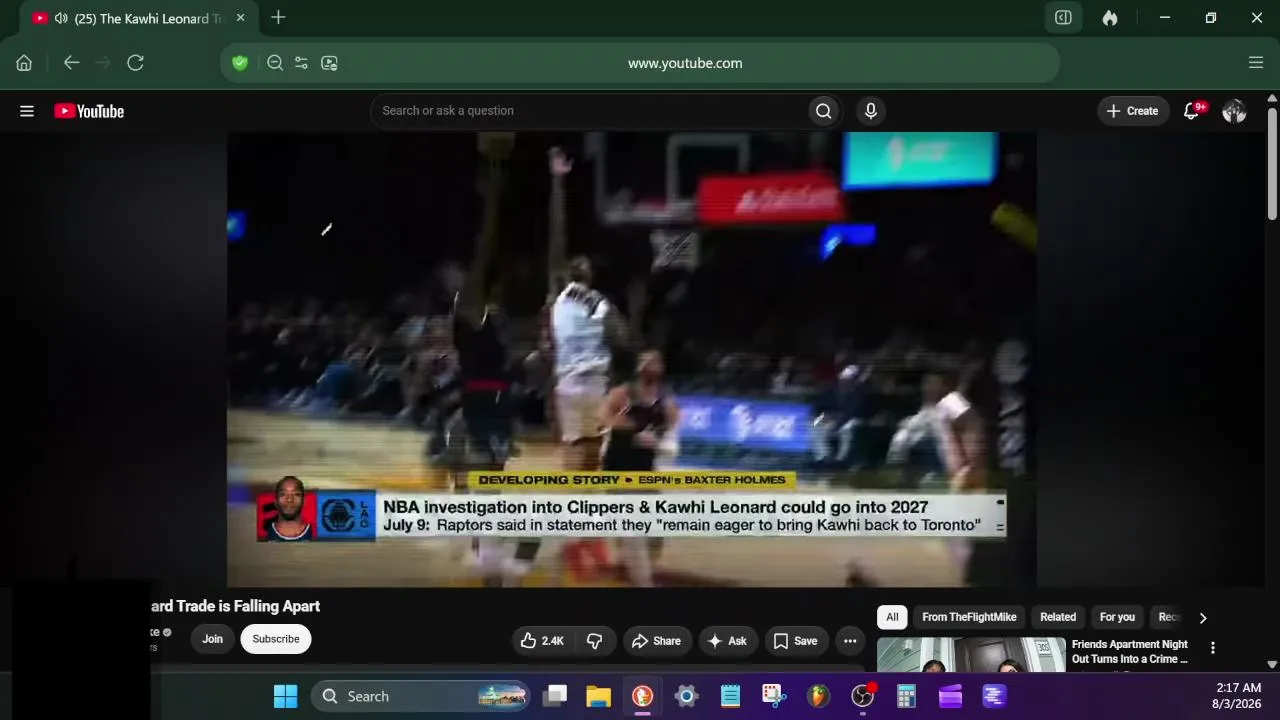1280x720 pixels.
Task: Open Windows taskbar Search
Action: (421, 696)
